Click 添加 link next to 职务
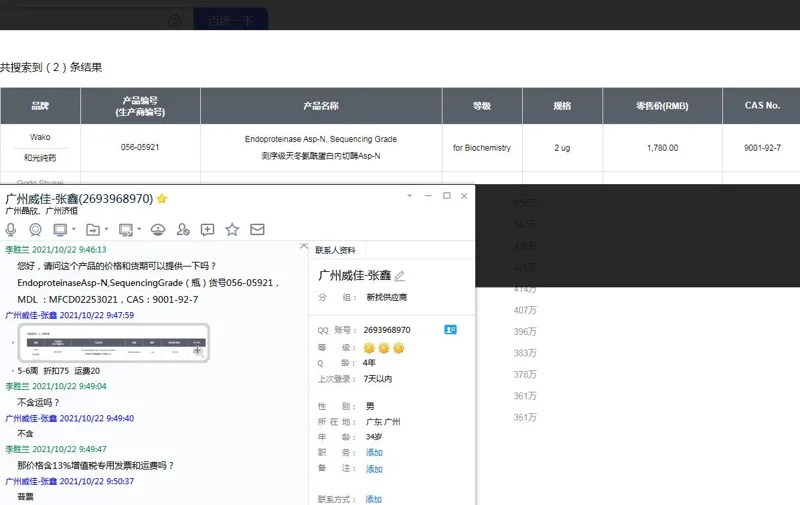The height and width of the screenshot is (505, 800). click(x=374, y=452)
